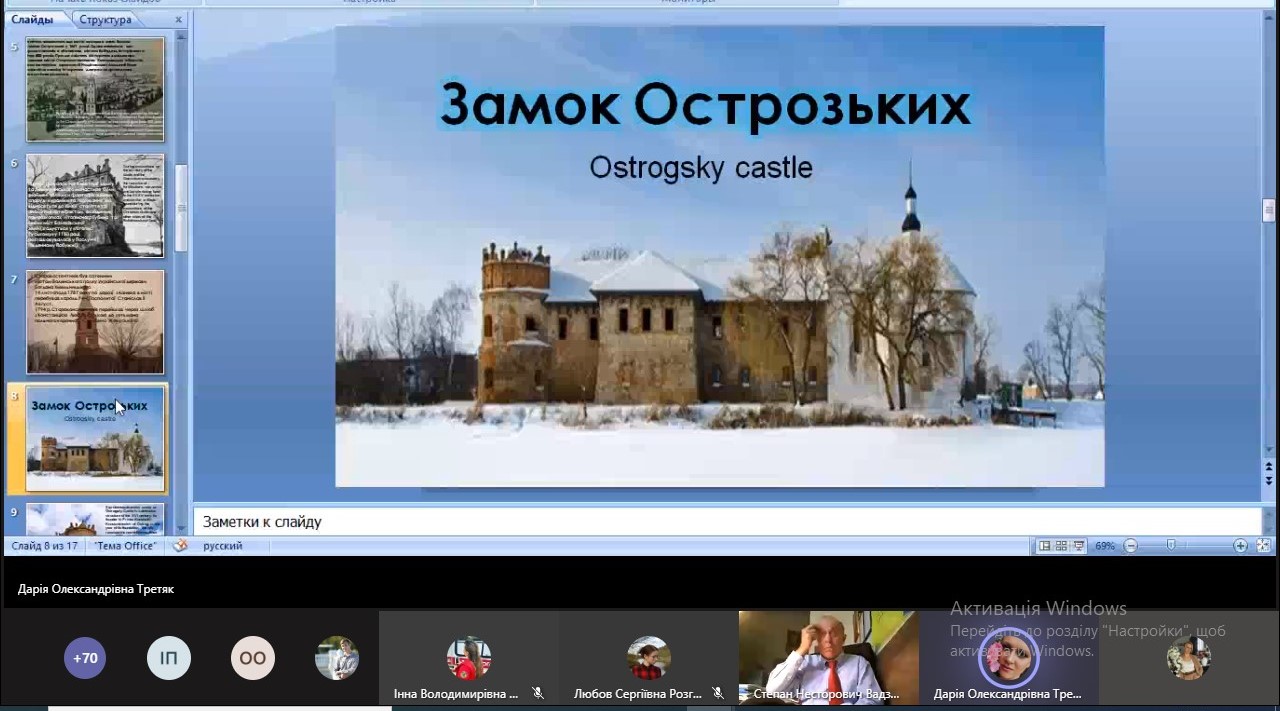
Task: Run spell check icon in status bar
Action: pyautogui.click(x=180, y=546)
